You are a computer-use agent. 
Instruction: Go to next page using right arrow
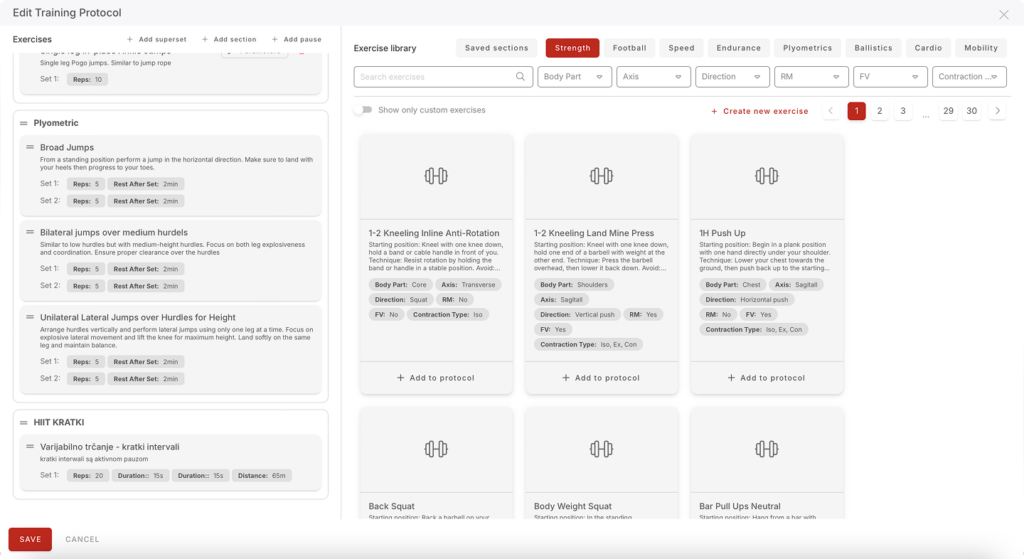(996, 111)
